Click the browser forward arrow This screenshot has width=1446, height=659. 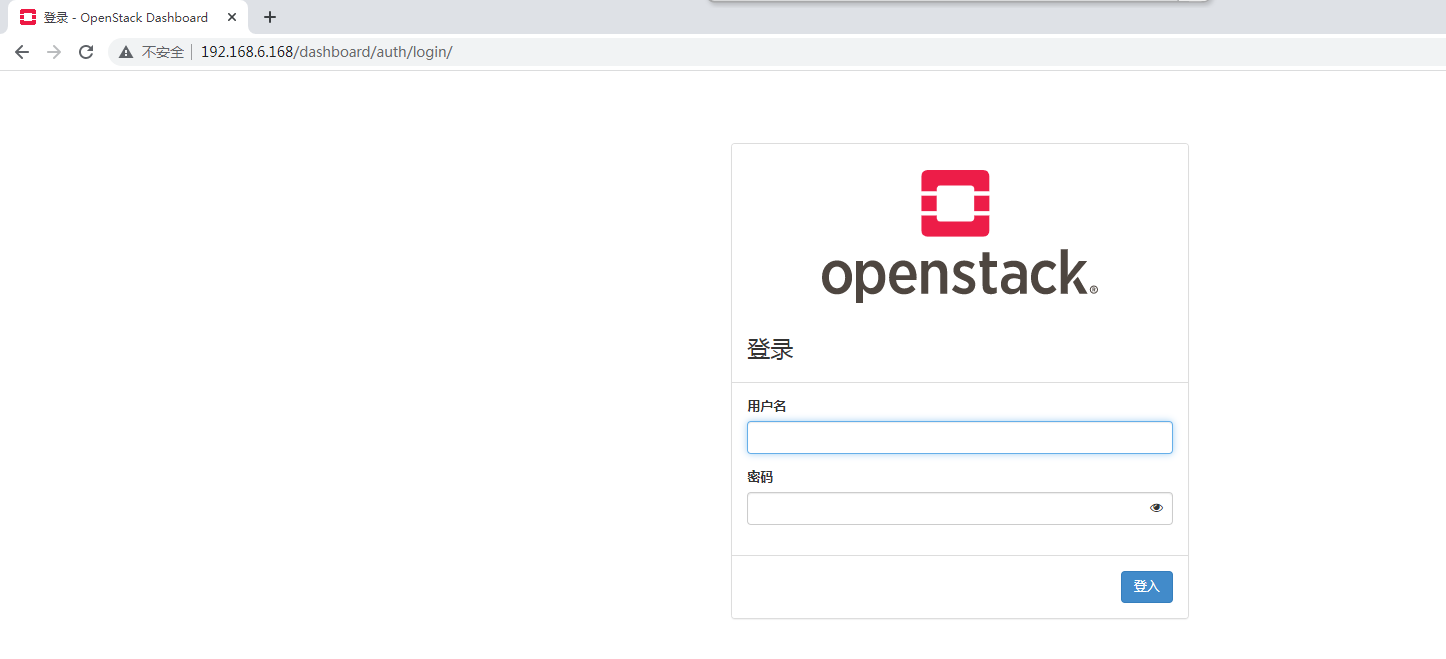point(54,52)
